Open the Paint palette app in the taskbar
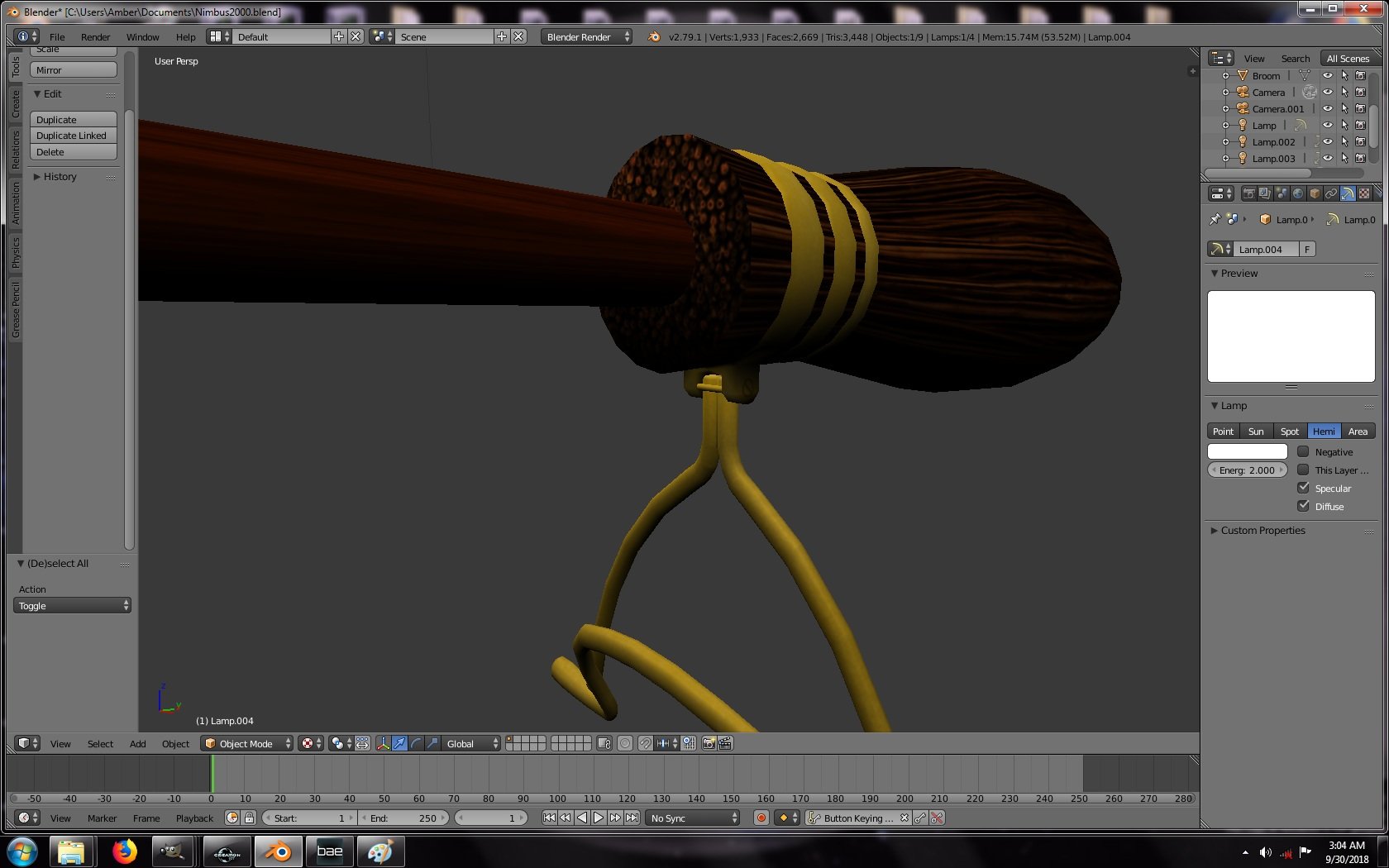The width and height of the screenshot is (1389, 868). pyautogui.click(x=380, y=851)
